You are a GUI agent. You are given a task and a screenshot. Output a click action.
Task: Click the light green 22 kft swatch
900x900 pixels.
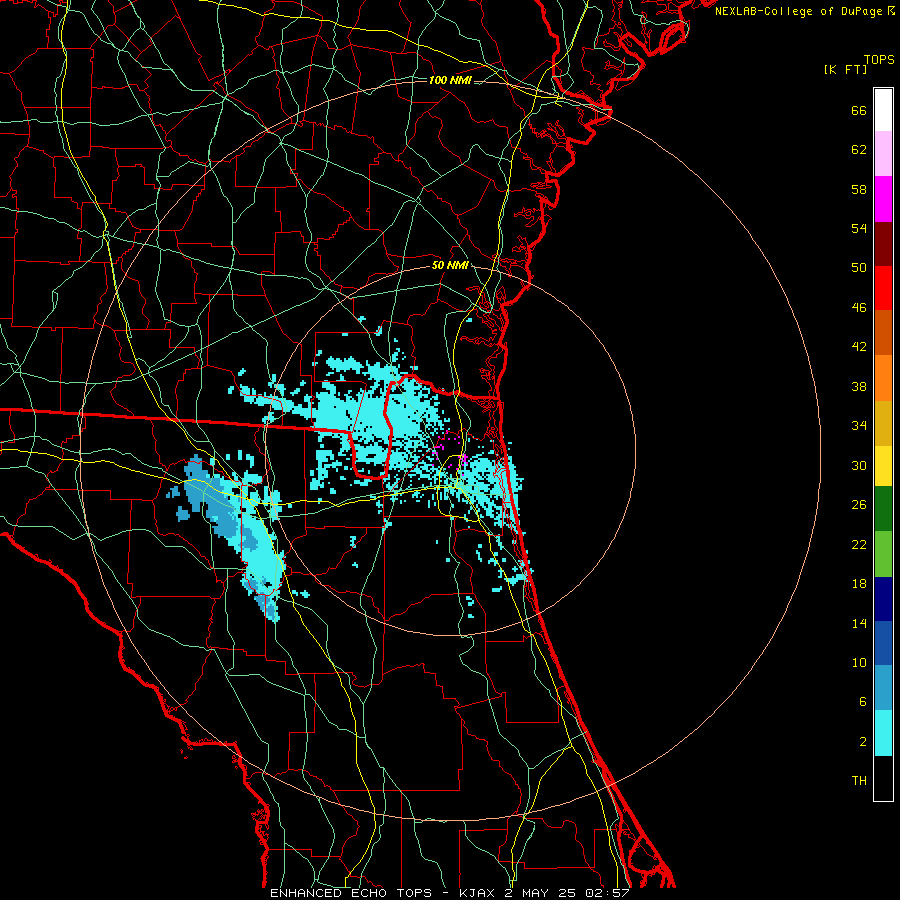[883, 554]
